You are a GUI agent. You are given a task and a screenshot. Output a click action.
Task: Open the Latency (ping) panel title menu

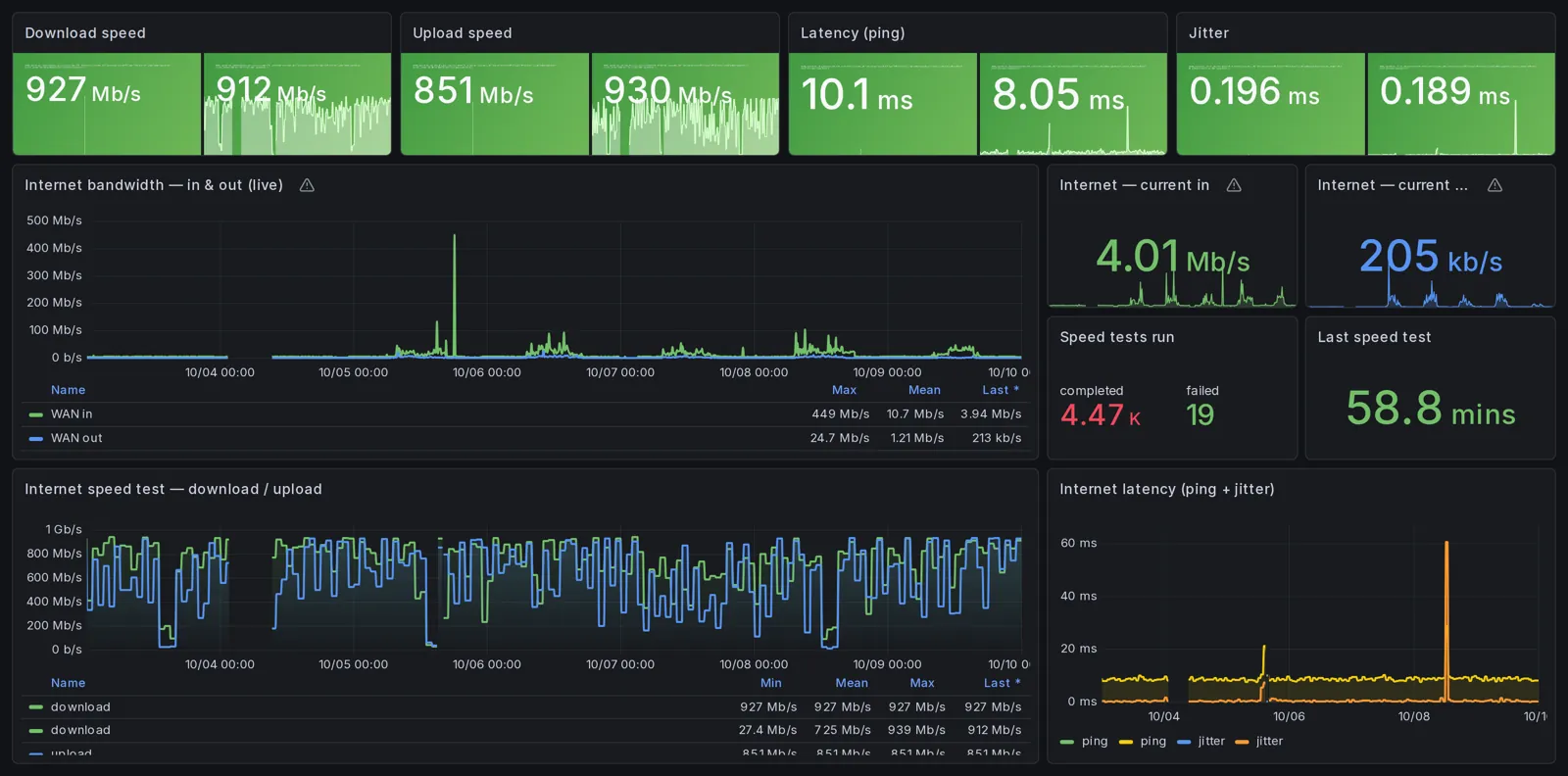[853, 33]
